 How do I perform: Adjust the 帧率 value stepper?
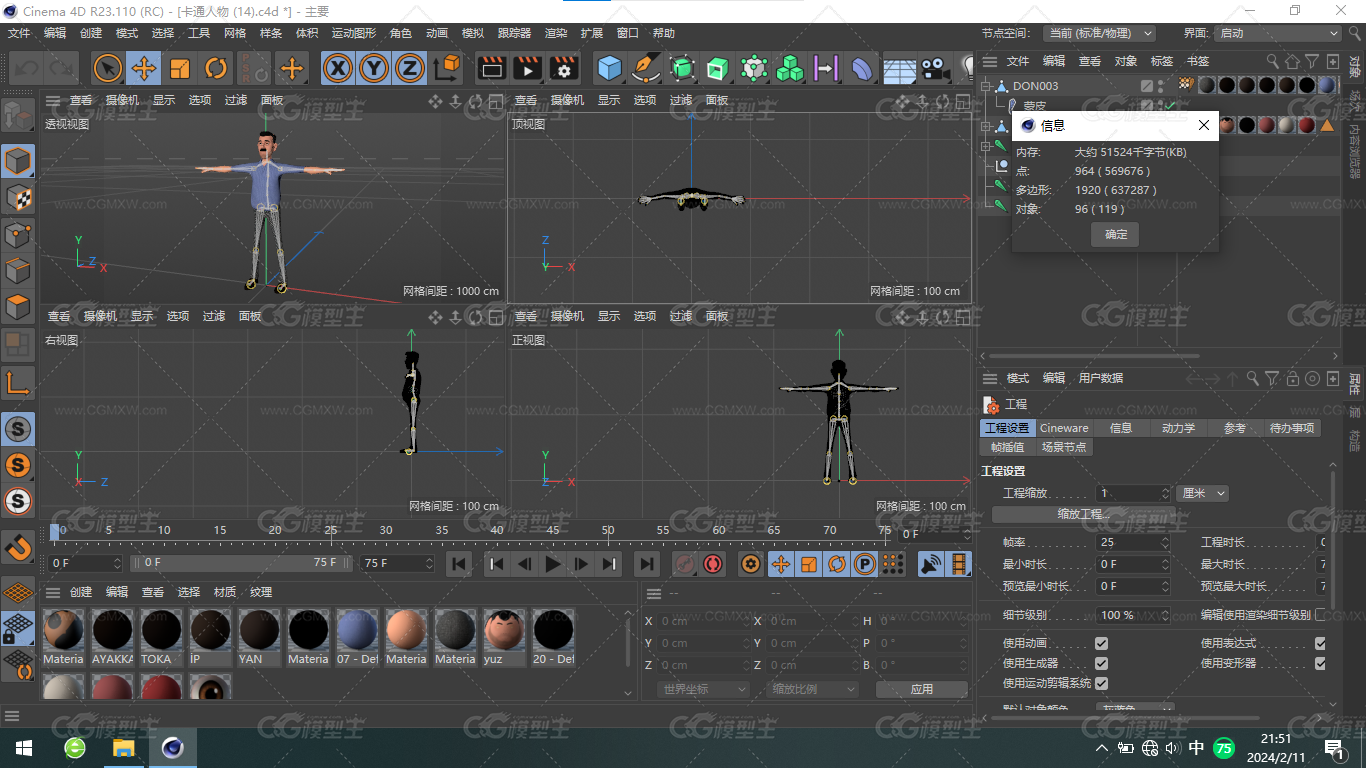(1165, 542)
